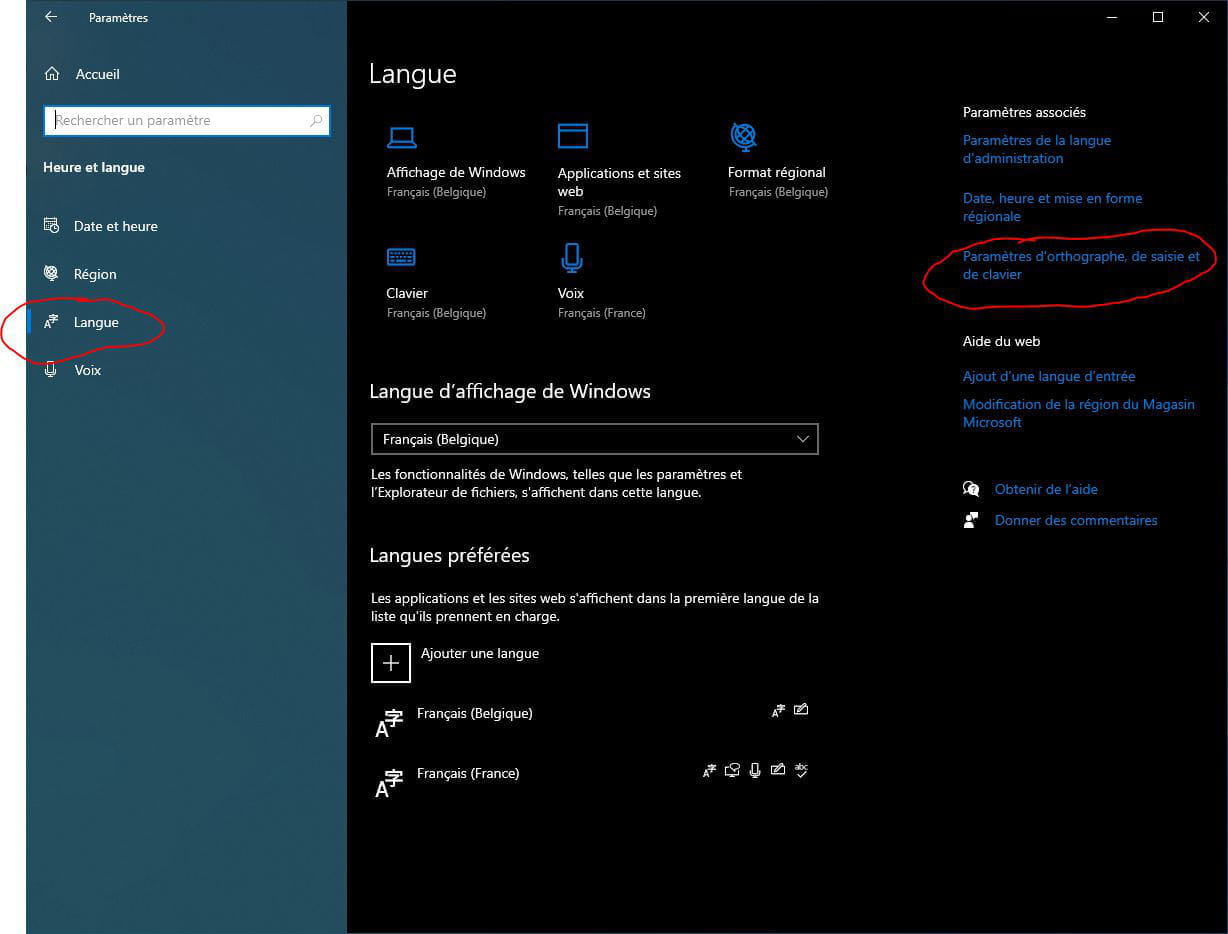This screenshot has height=934, width=1228.
Task: Click the Région globe icon
Action: coord(52,273)
